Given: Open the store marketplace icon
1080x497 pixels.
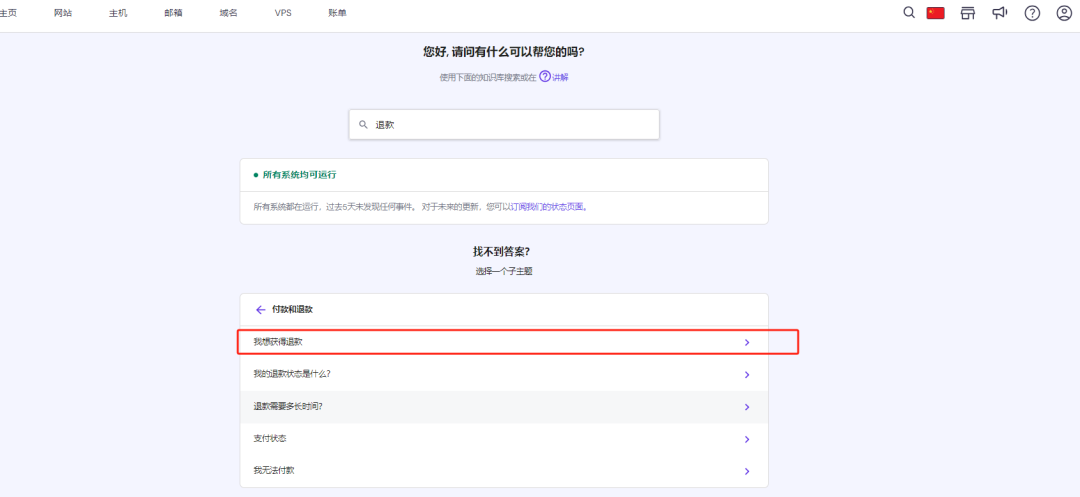Looking at the screenshot, I should coord(967,13).
